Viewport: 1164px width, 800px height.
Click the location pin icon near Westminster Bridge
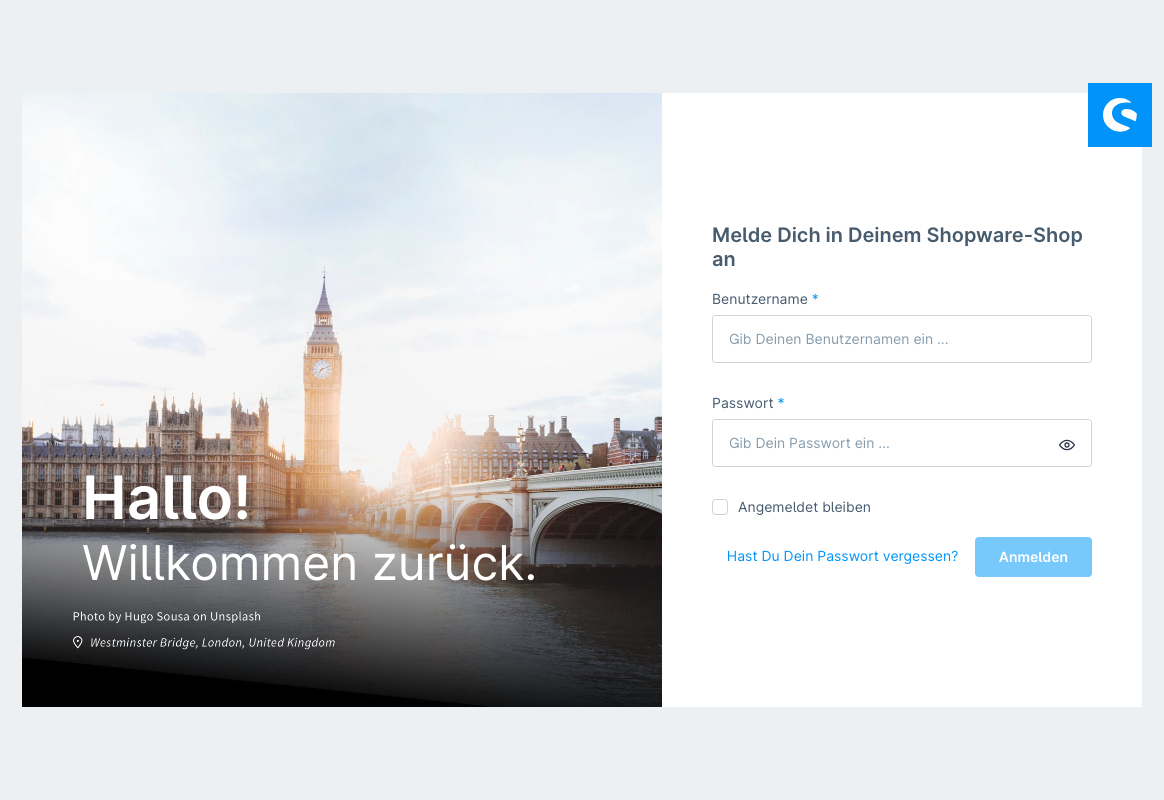point(78,642)
